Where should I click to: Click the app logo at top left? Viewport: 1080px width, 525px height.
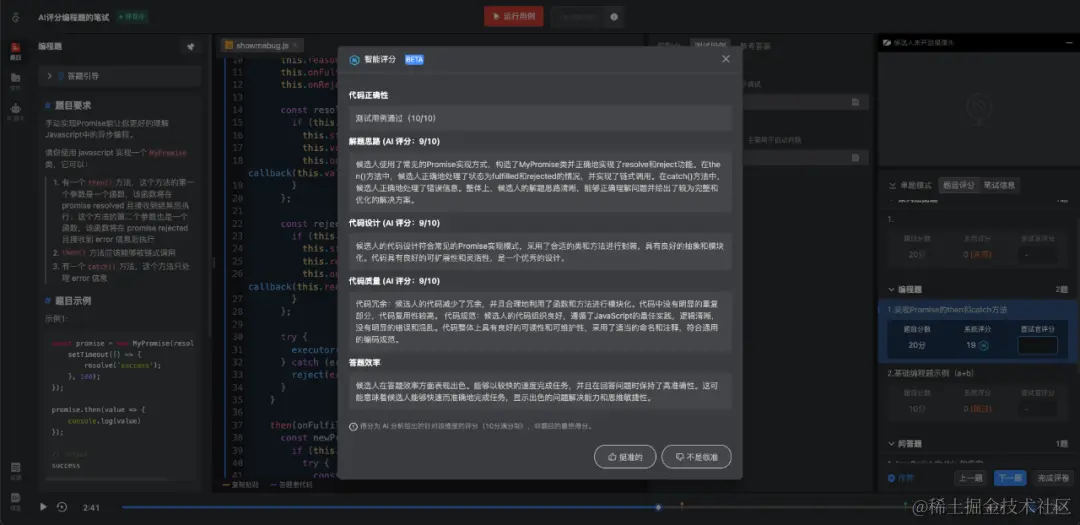(15, 17)
